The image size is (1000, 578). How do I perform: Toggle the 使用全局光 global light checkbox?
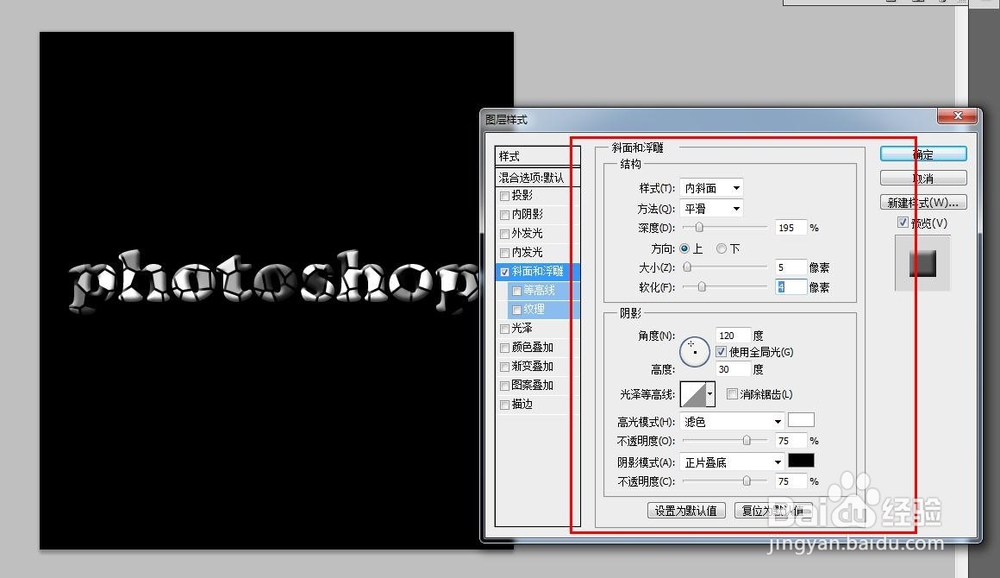[x=721, y=352]
